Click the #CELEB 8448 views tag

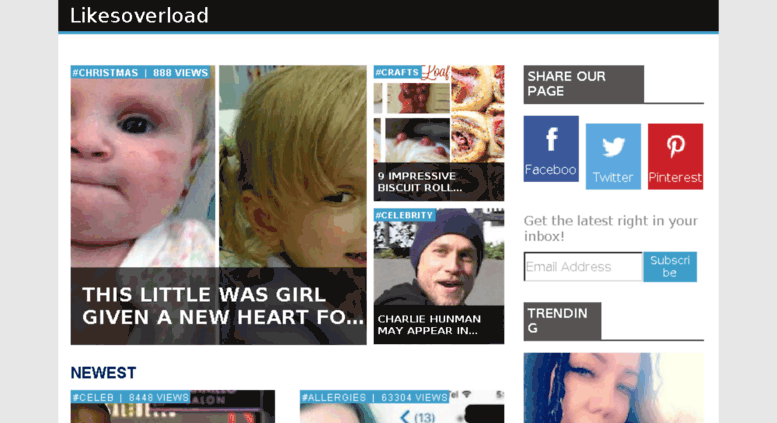point(131,397)
